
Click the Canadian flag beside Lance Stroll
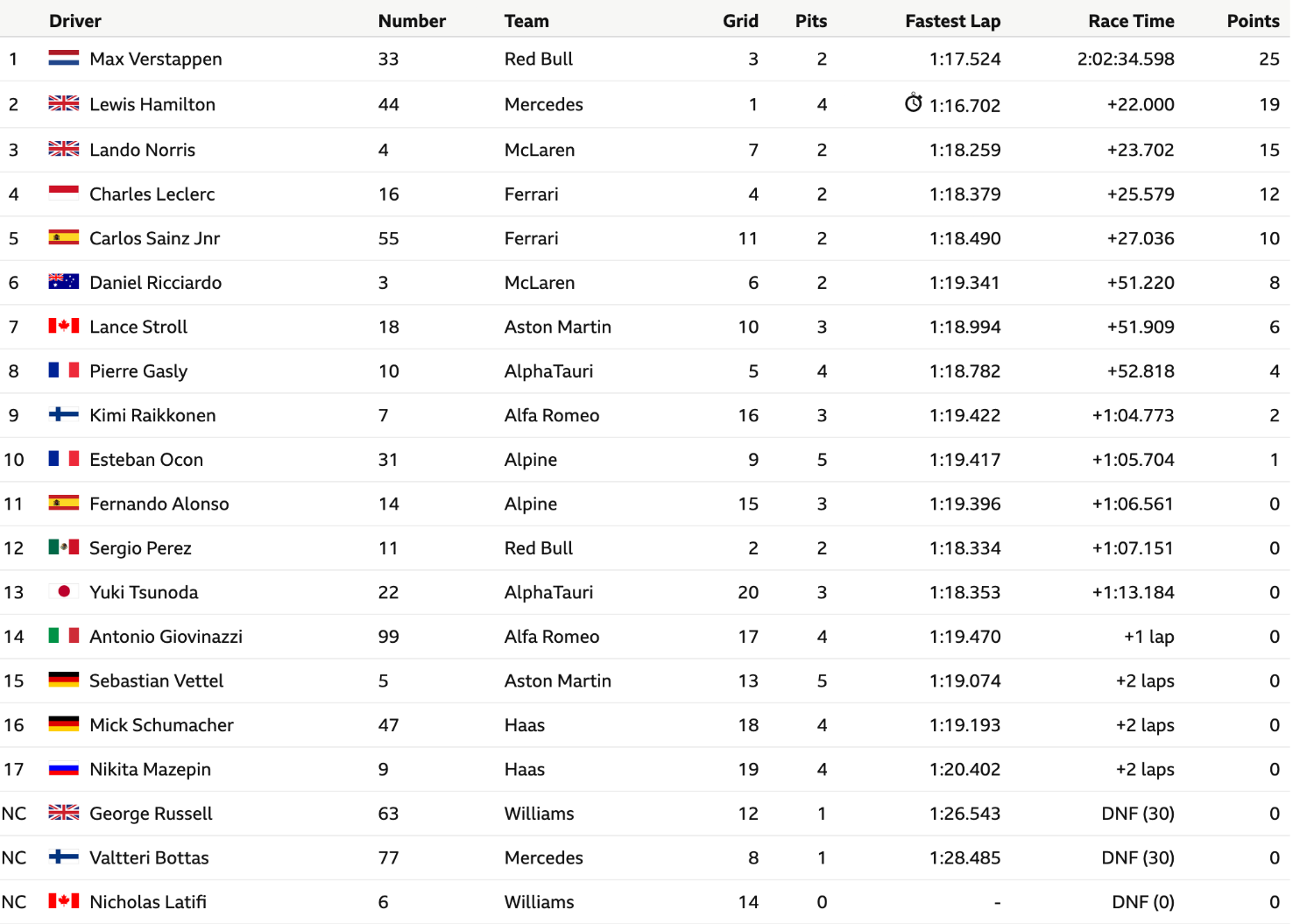tap(64, 326)
